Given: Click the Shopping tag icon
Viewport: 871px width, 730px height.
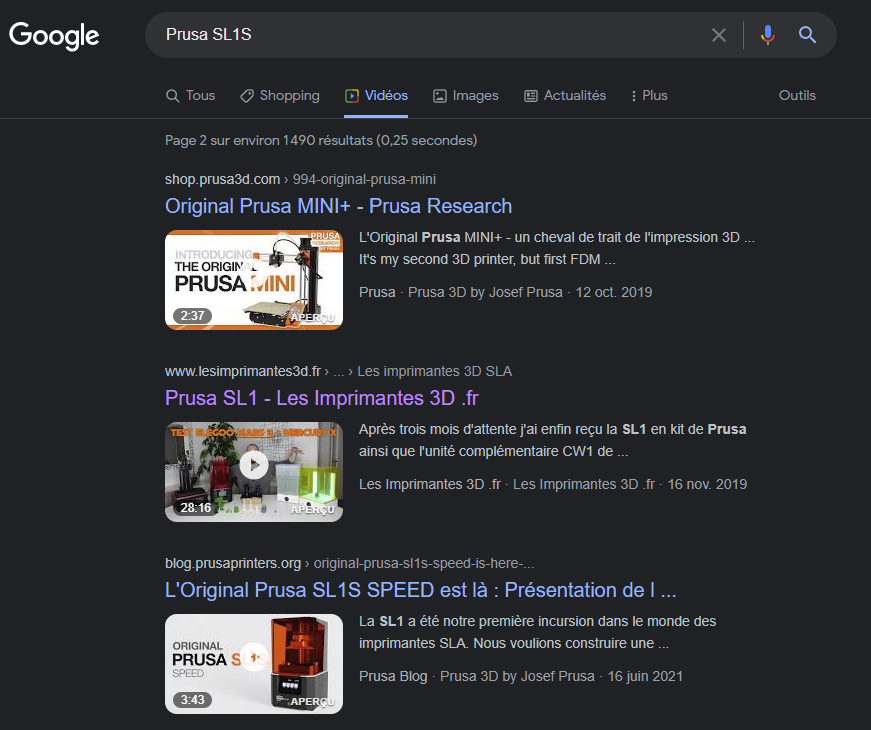Looking at the screenshot, I should click(x=247, y=96).
